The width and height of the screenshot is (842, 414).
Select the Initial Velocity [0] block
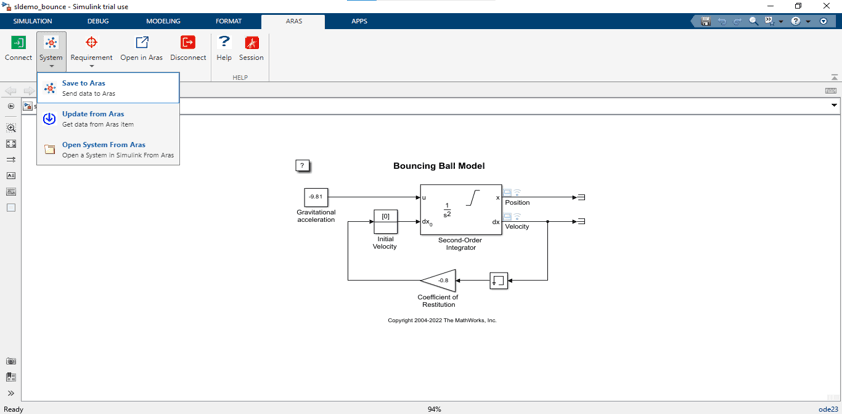point(386,222)
